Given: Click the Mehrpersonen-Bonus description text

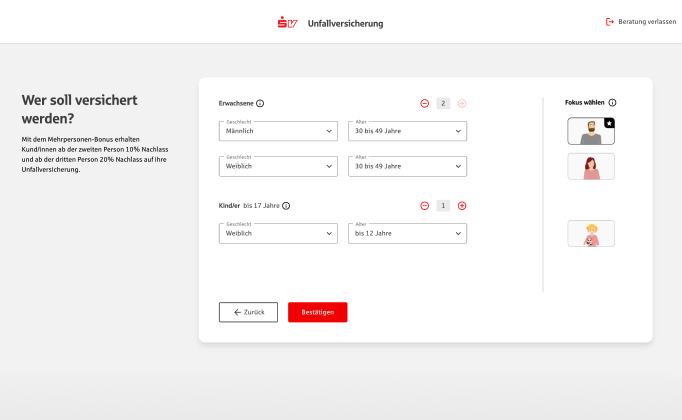Looking at the screenshot, I should pyautogui.click(x=95, y=154).
